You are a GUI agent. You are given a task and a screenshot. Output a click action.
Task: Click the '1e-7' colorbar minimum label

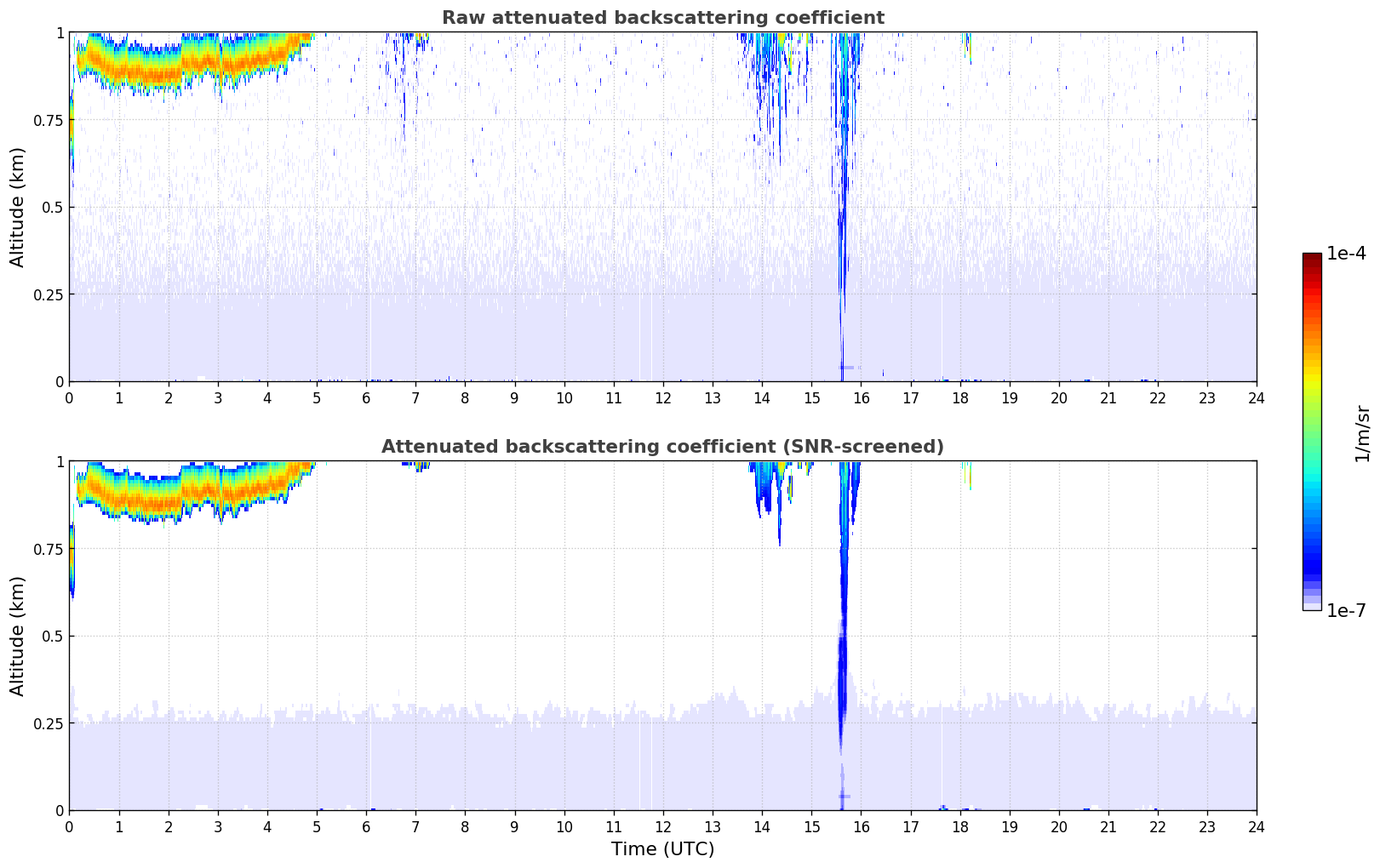[x=1346, y=610]
